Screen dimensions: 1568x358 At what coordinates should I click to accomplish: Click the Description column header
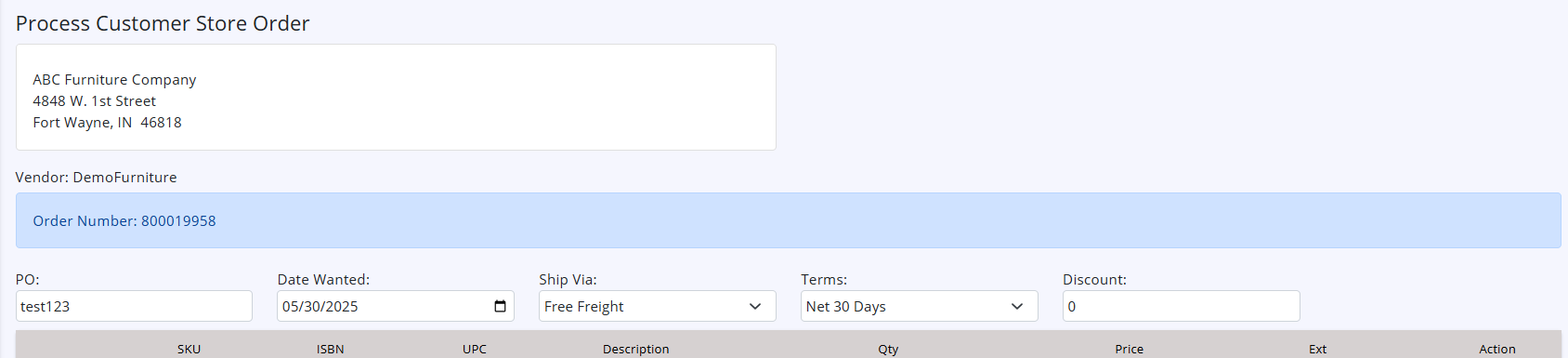(635, 349)
